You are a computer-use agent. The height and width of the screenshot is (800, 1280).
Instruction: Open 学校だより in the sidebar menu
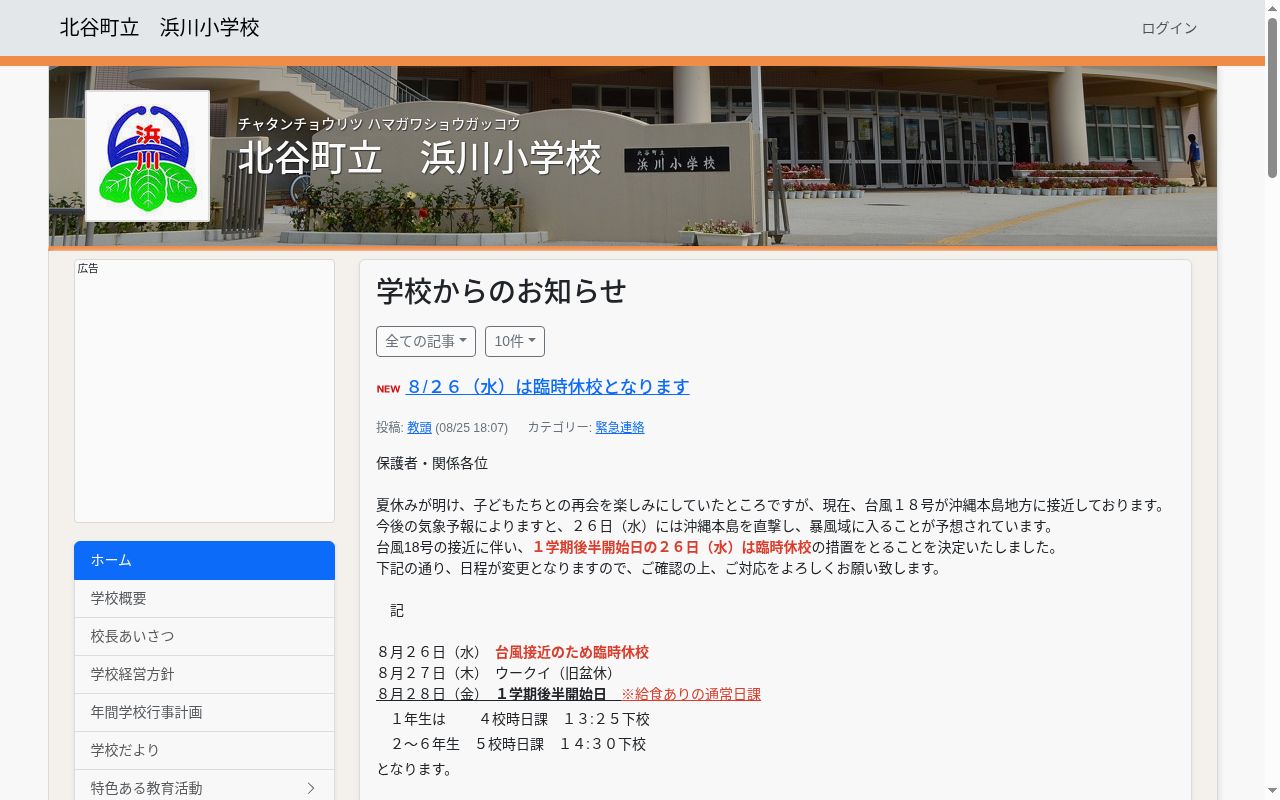(x=204, y=750)
